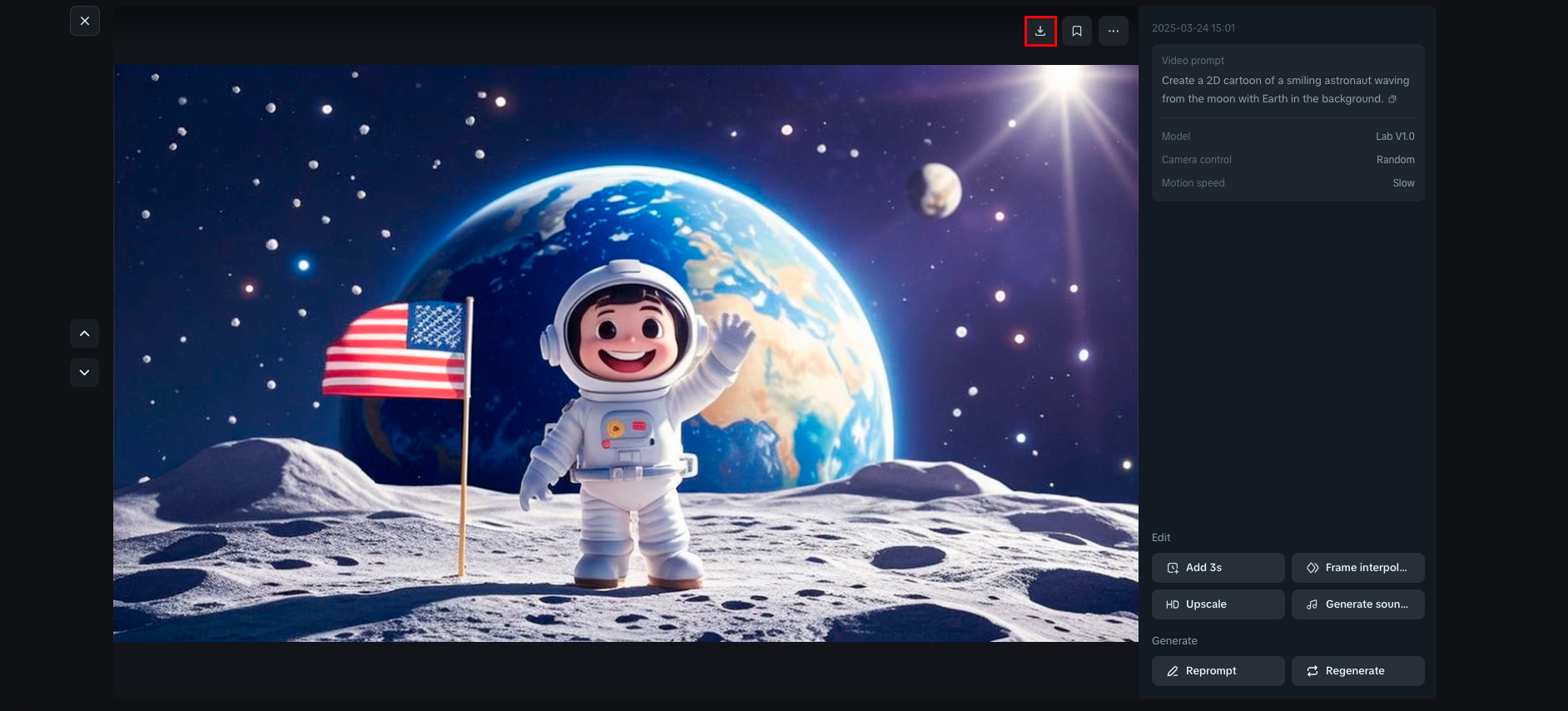Generate sound for the video

(x=1358, y=604)
